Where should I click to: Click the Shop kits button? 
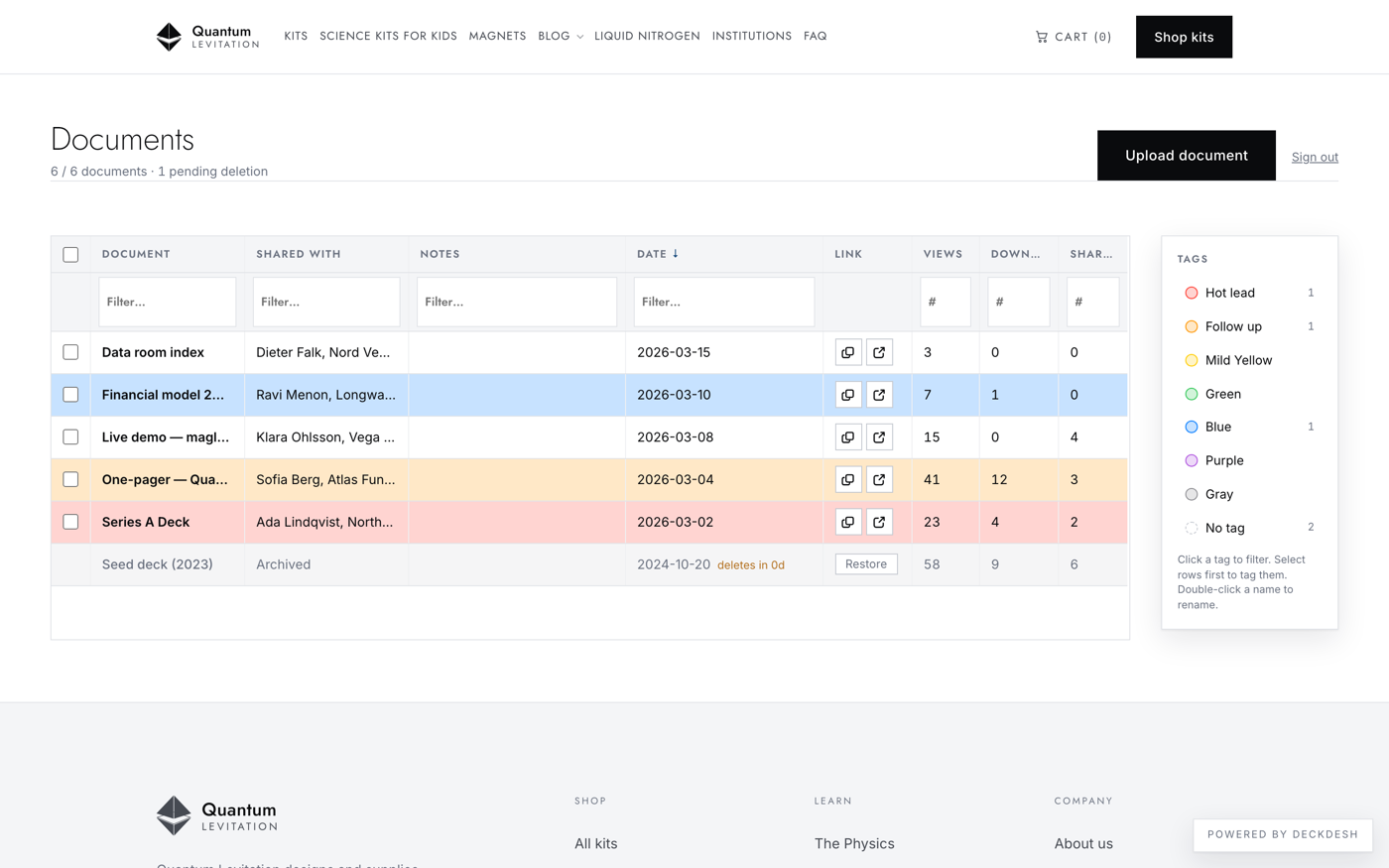click(x=1184, y=37)
